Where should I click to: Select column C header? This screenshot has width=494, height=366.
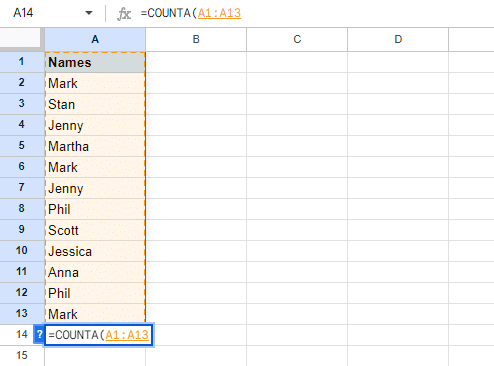tap(297, 39)
